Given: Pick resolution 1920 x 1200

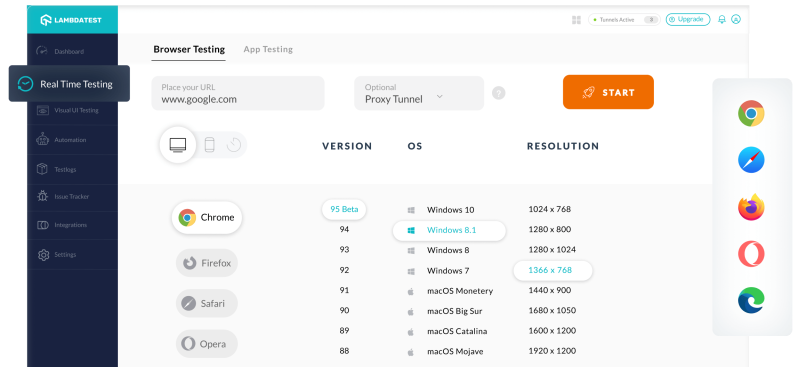Looking at the screenshot, I should click(552, 351).
